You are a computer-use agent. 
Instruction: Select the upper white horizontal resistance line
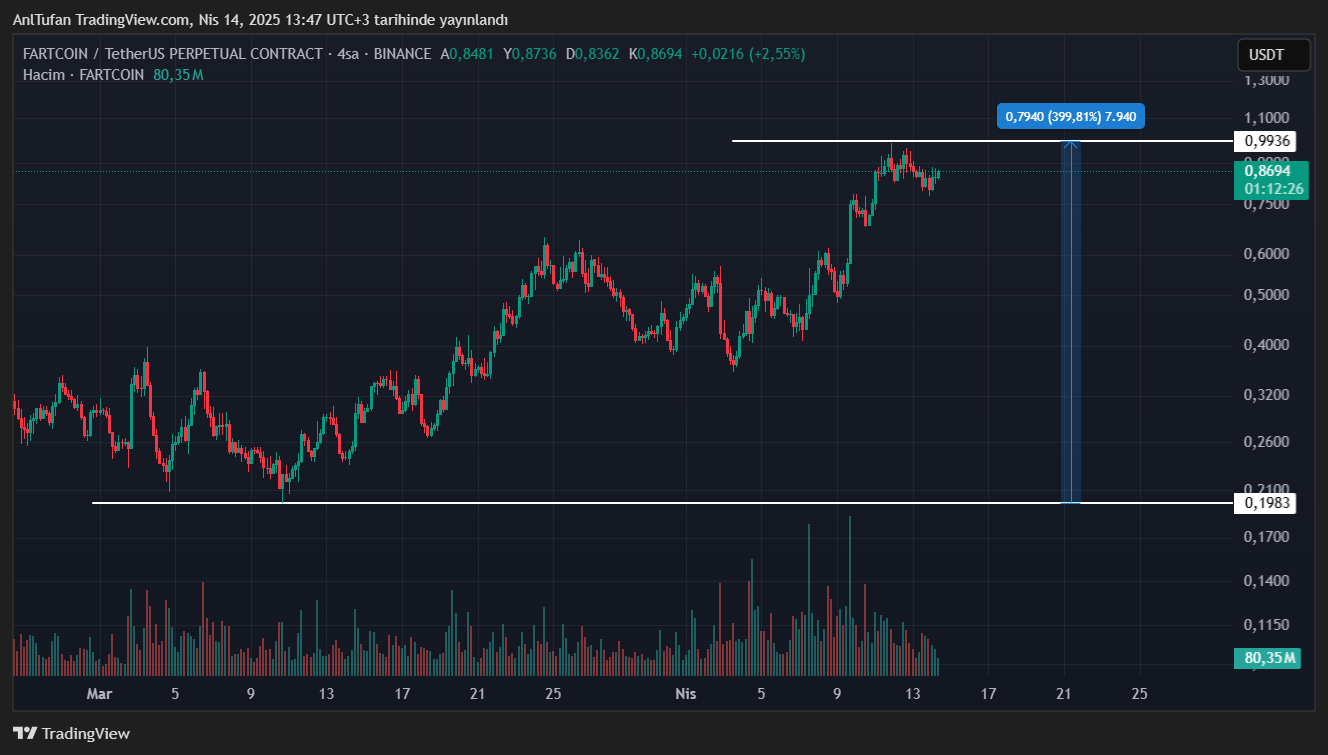[900, 141]
